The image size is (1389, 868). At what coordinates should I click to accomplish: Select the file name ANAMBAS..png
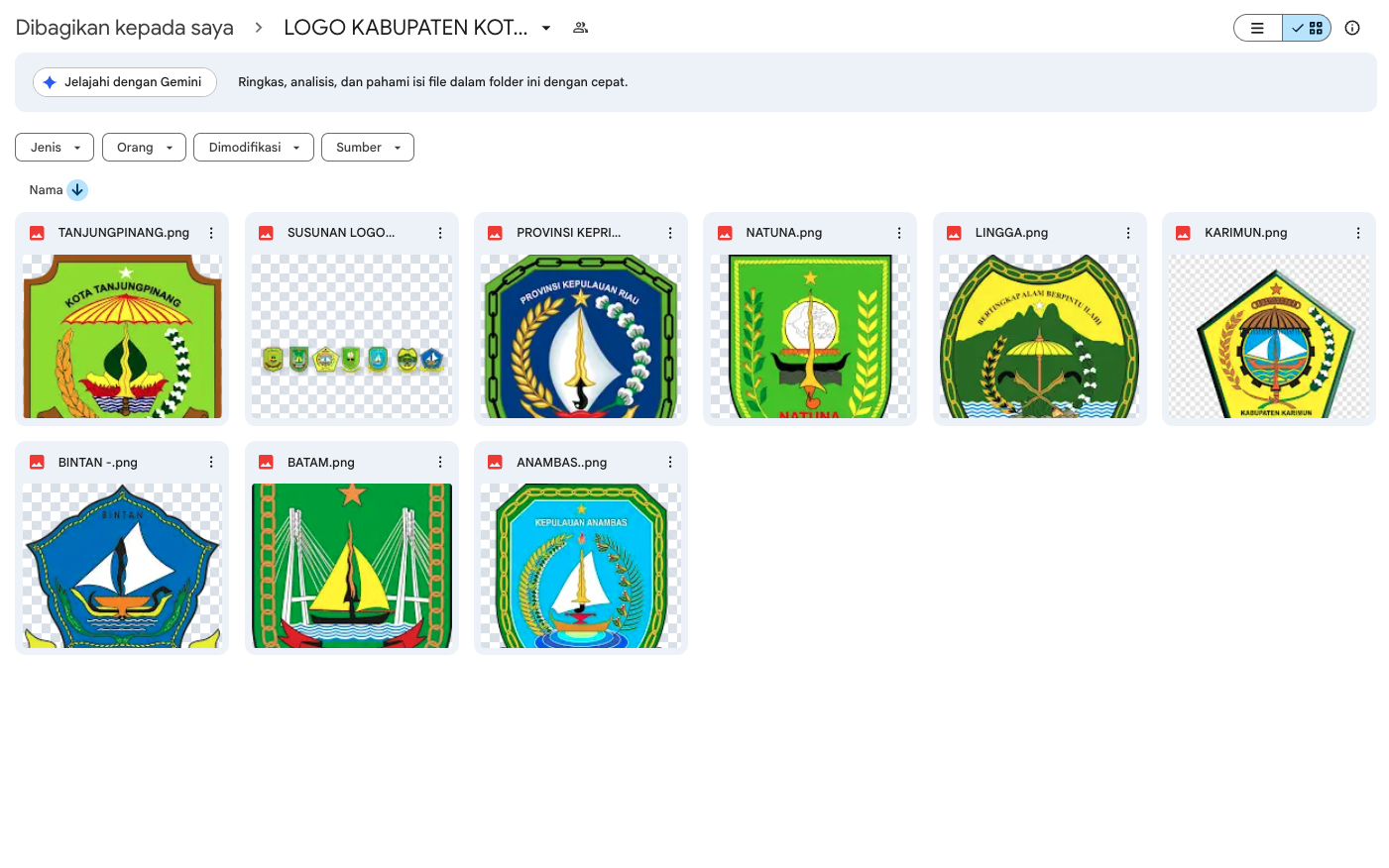(562, 462)
